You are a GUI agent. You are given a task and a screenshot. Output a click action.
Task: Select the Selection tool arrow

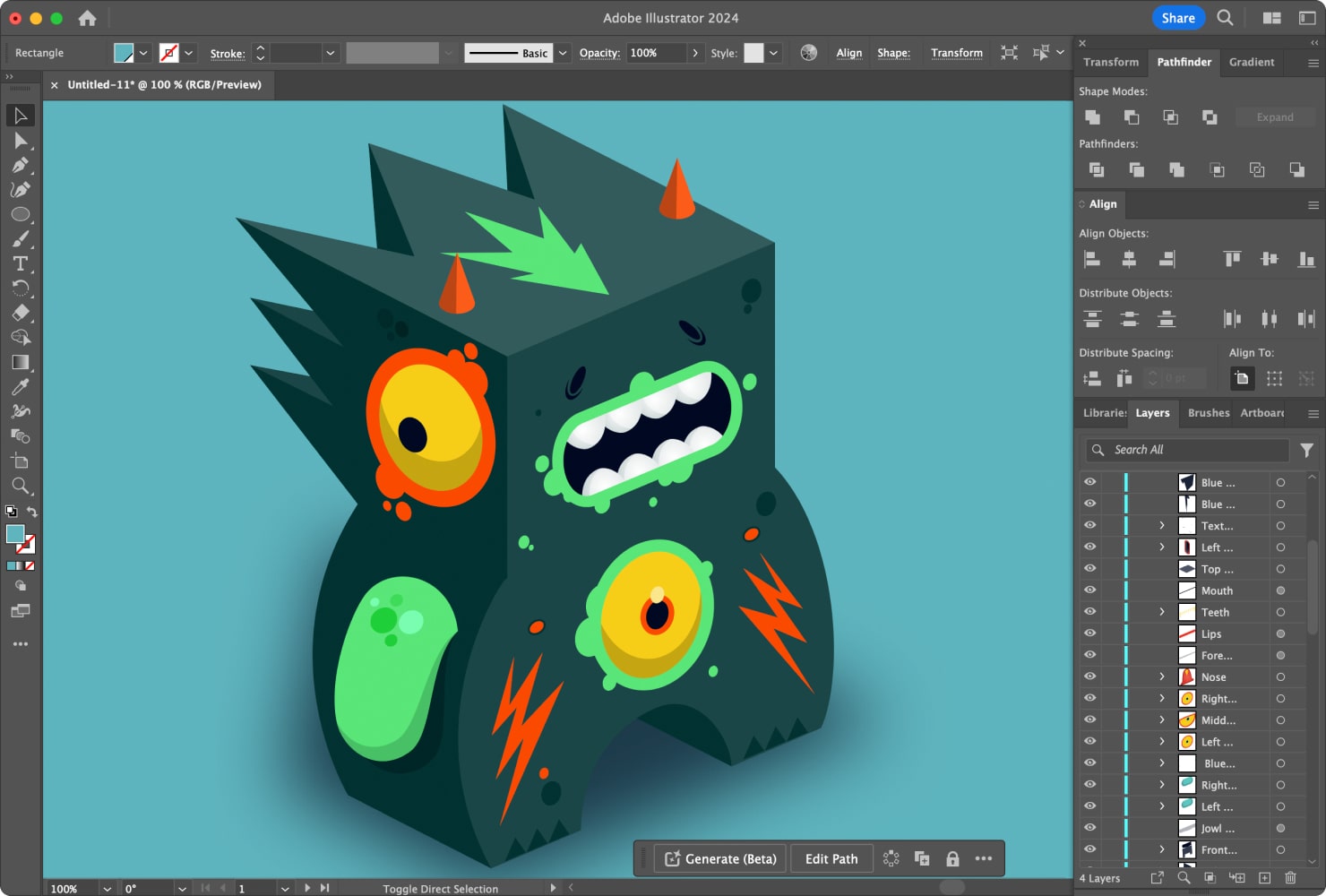(21, 116)
